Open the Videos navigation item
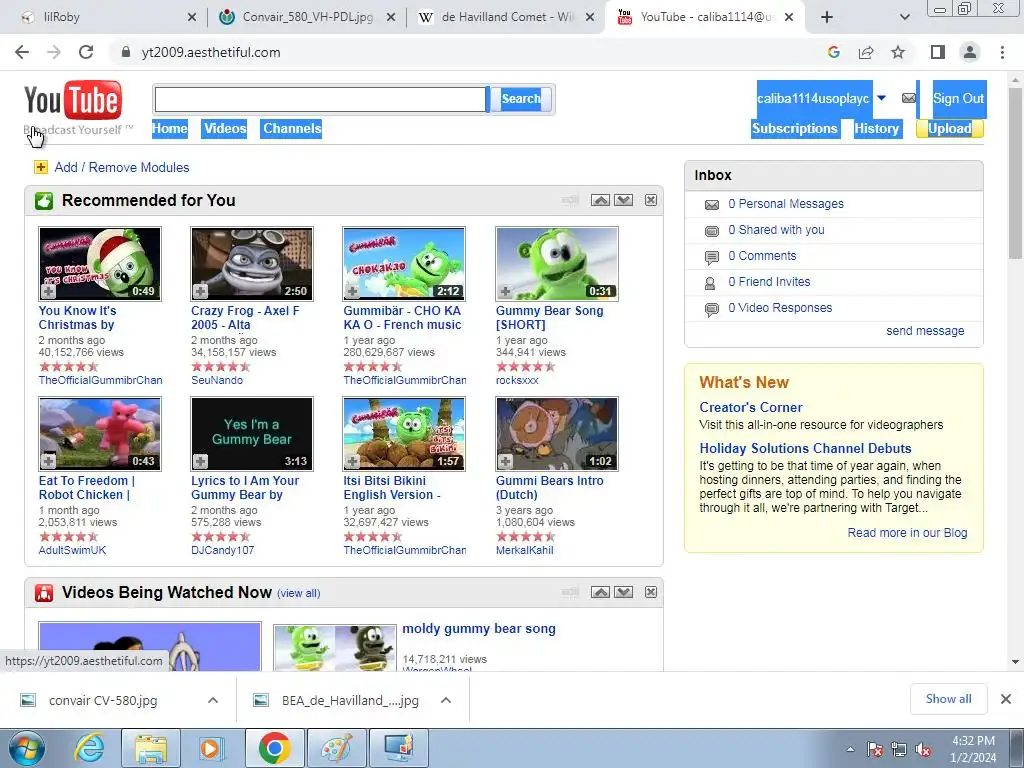This screenshot has width=1024, height=768. pos(225,129)
